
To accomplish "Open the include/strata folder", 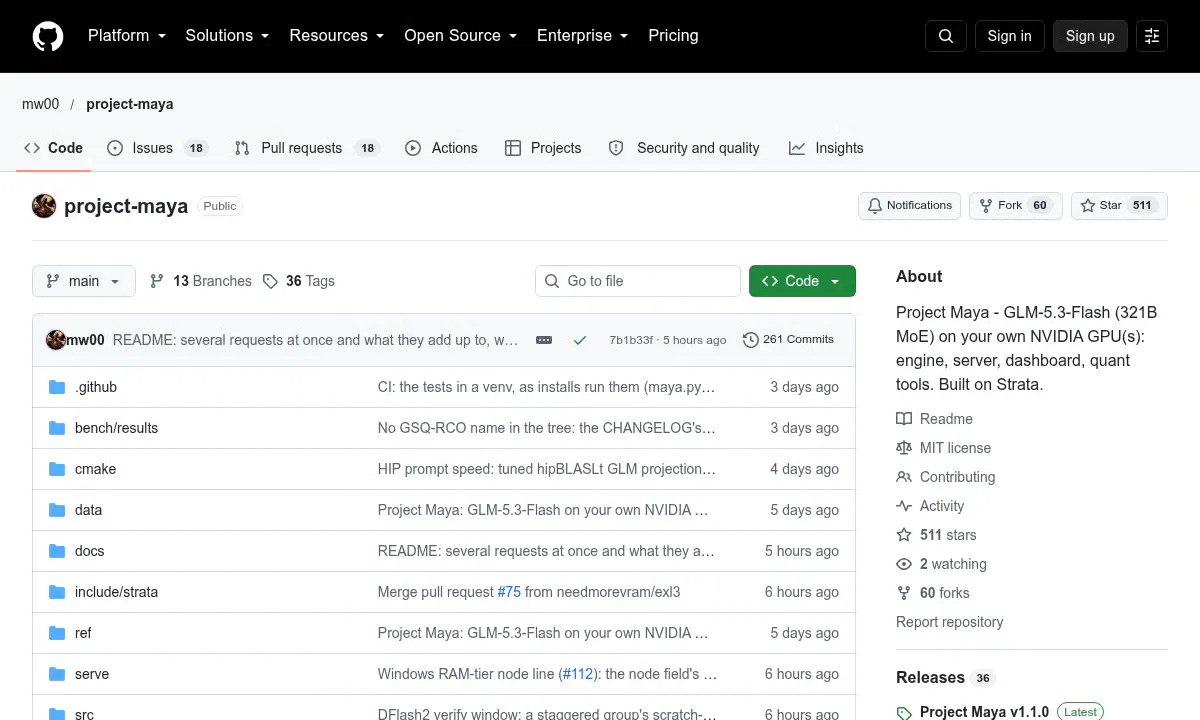I will (116, 592).
